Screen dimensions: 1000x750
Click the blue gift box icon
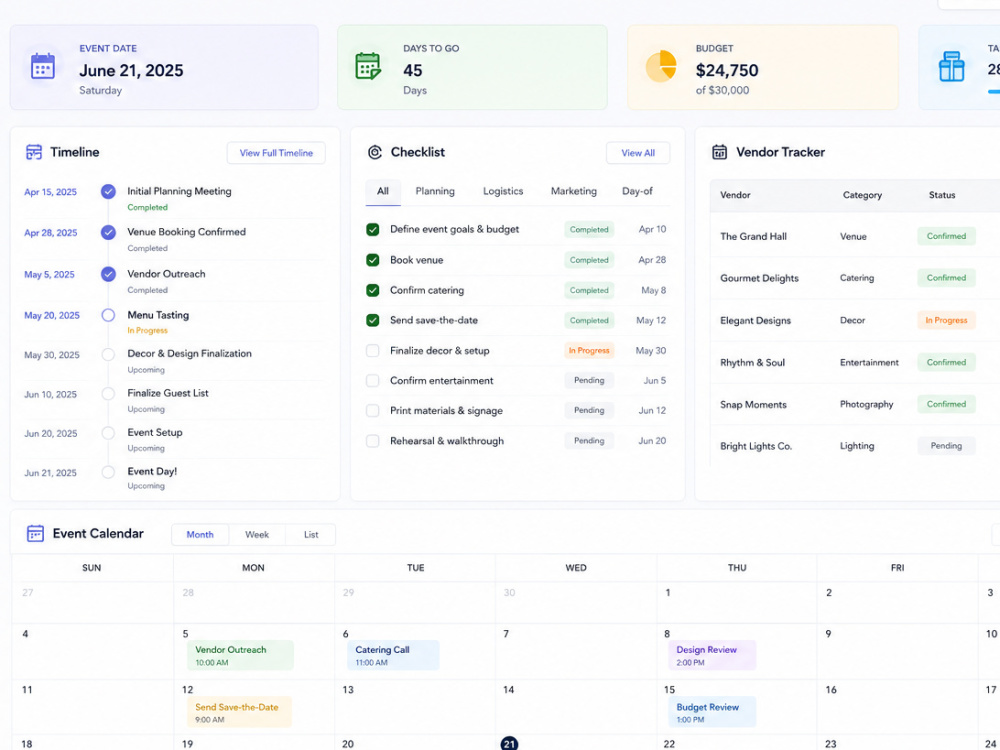[952, 67]
